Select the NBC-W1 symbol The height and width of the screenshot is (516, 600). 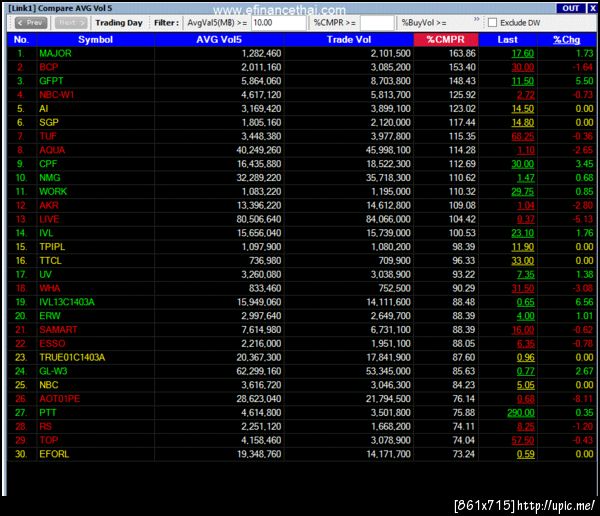click(57, 95)
